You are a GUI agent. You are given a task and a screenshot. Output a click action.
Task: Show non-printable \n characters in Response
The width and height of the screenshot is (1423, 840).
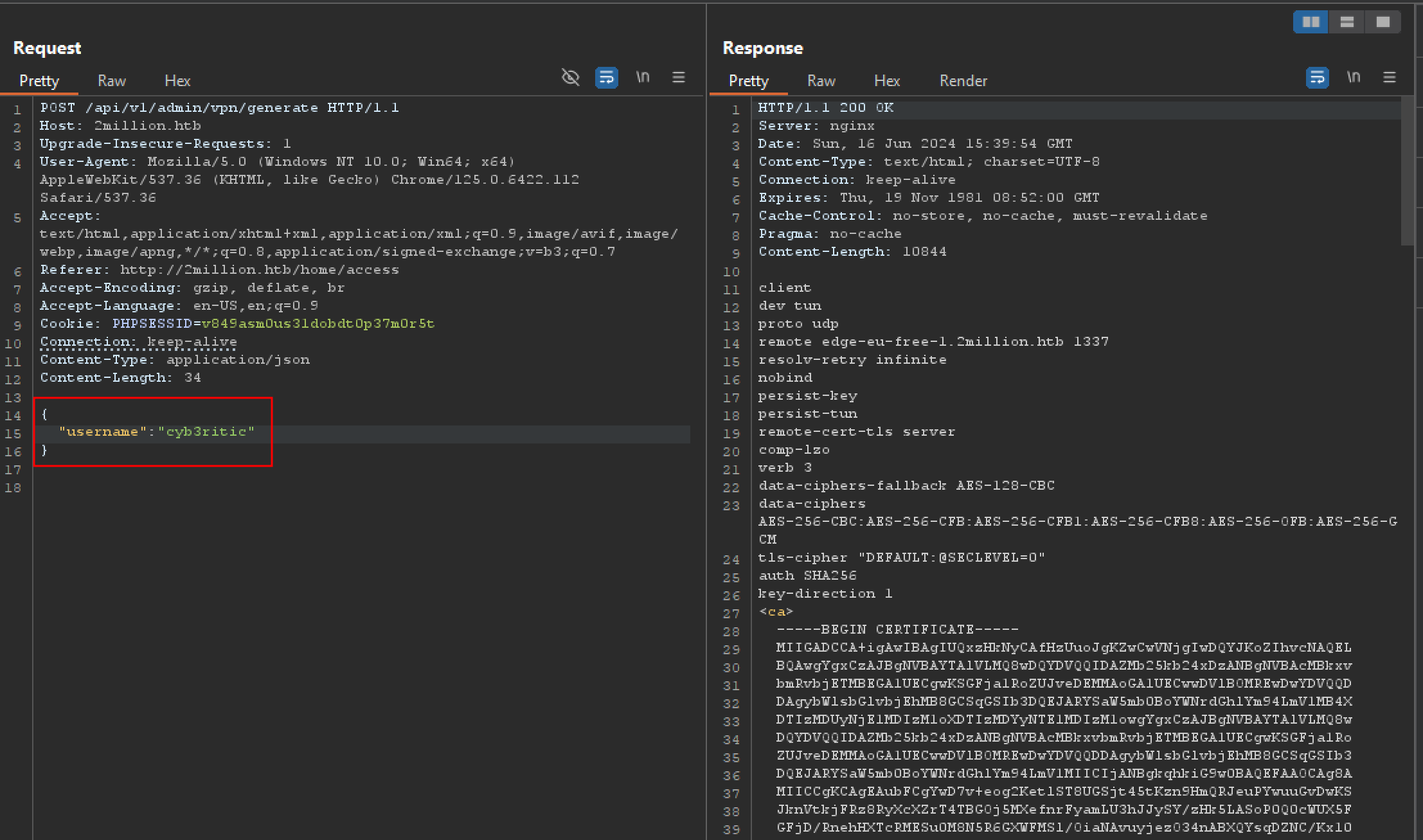[1354, 78]
